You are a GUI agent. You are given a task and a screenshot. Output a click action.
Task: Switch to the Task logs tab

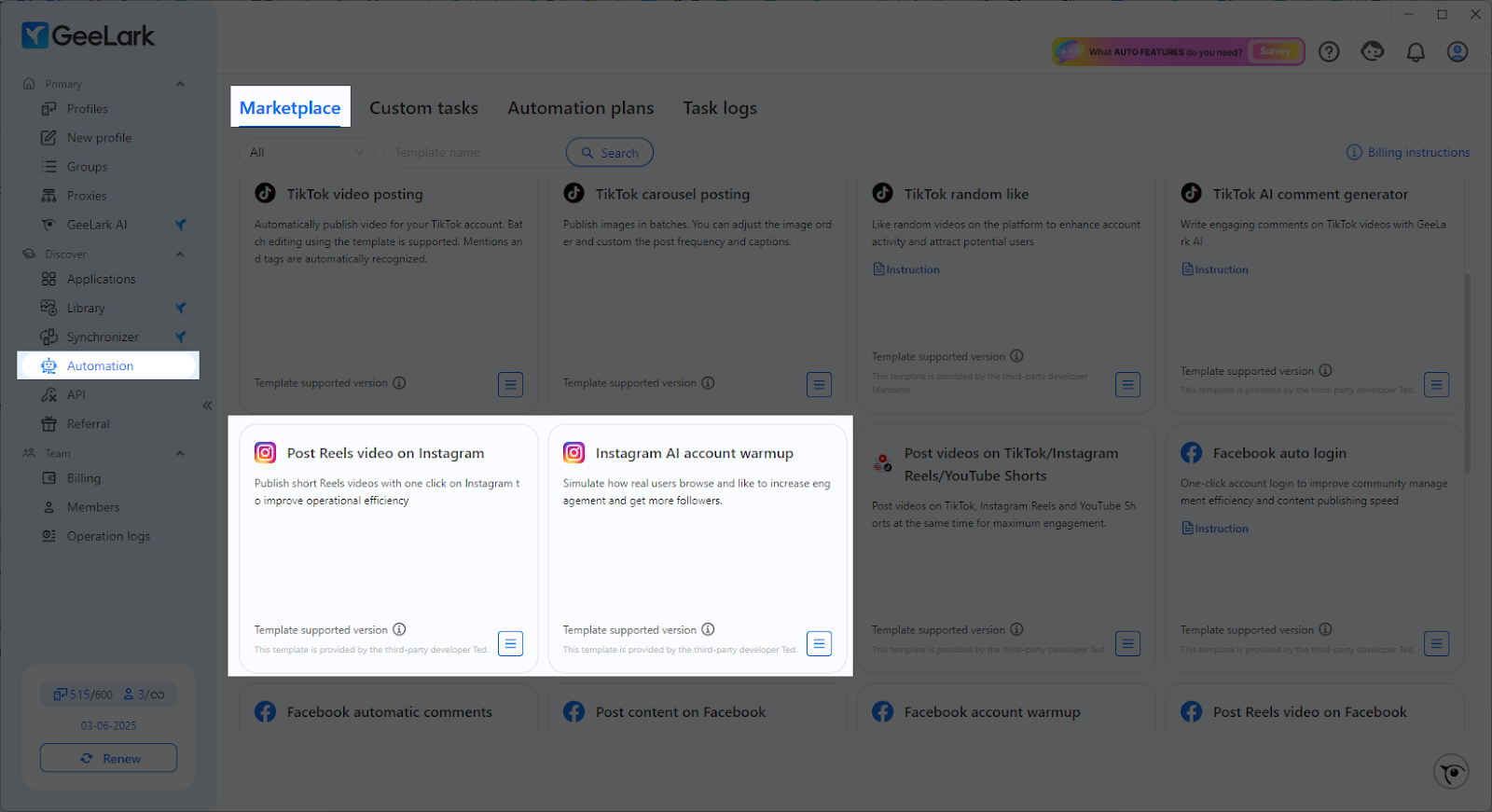[x=720, y=108]
